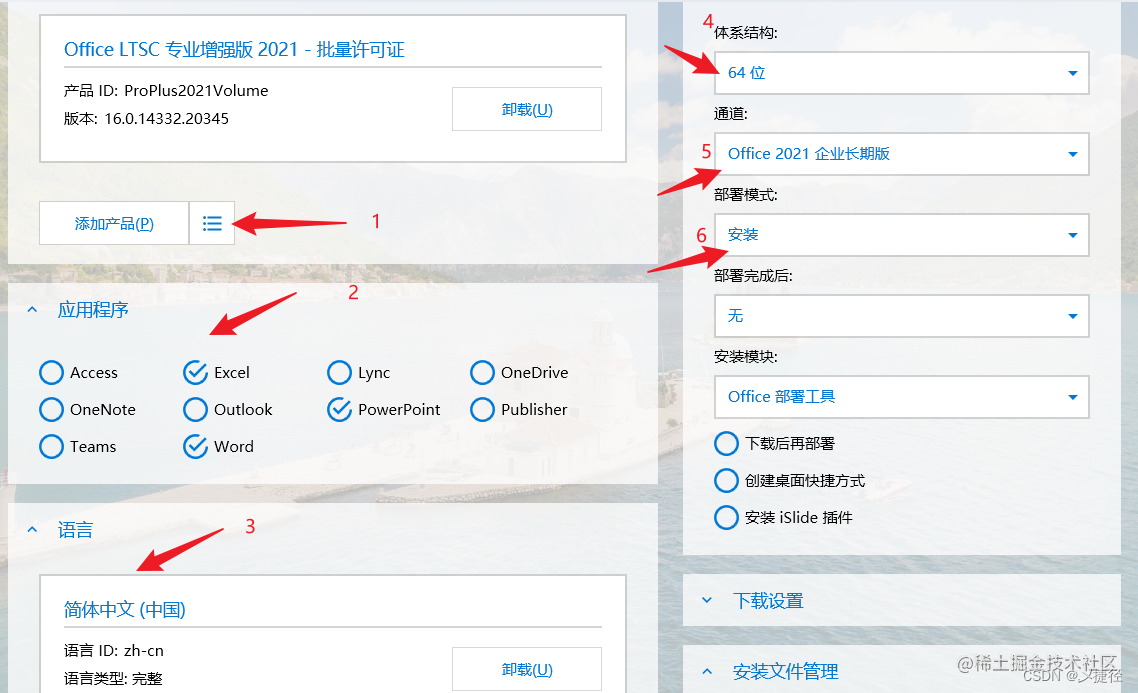Click the 添加产品(P) button
This screenshot has height=693, width=1138.
(x=114, y=224)
